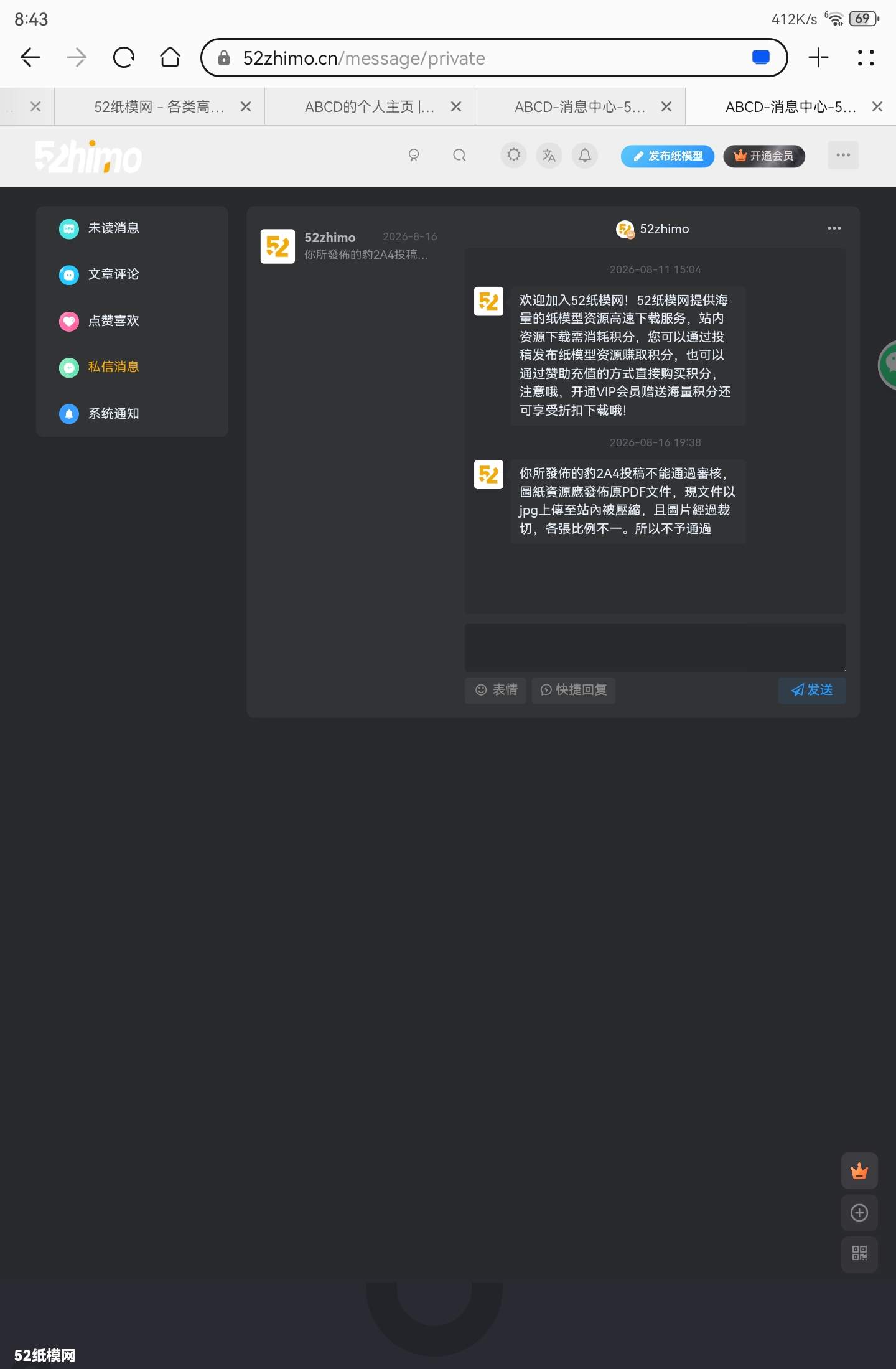
Task: Click the floating plus circle button
Action: (x=859, y=1212)
